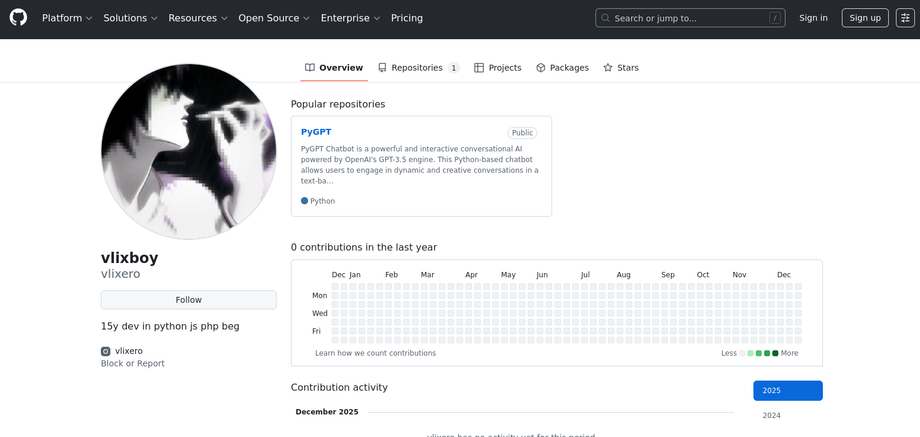The width and height of the screenshot is (920, 437).
Task: Select the 2025 year filter
Action: (x=788, y=391)
